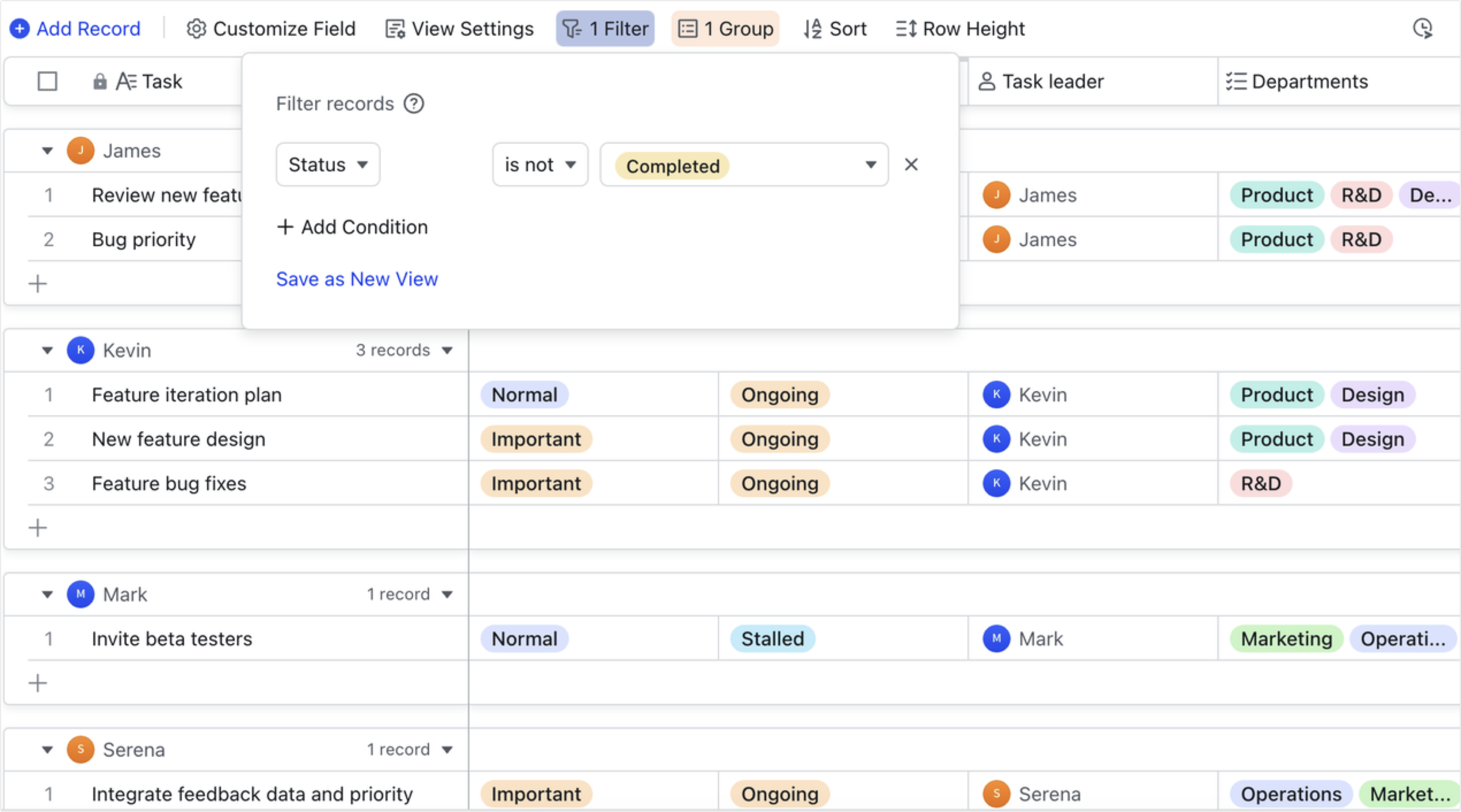
Task: Click Mark's avatar in Task leader column
Action: pos(996,638)
